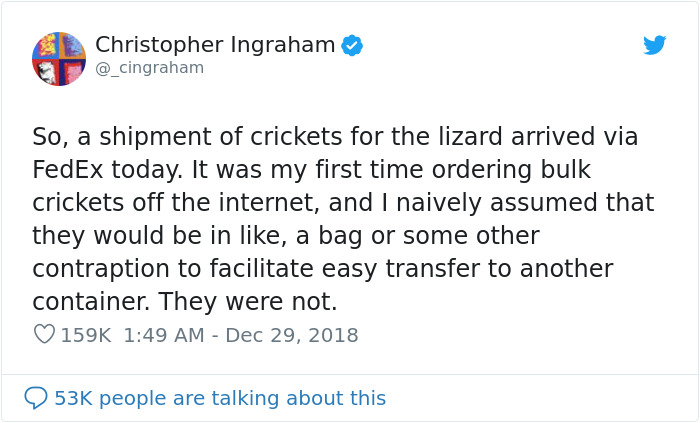Click the speech bubble reply icon
Image resolution: width=700 pixels, height=423 pixels.
tap(36, 397)
